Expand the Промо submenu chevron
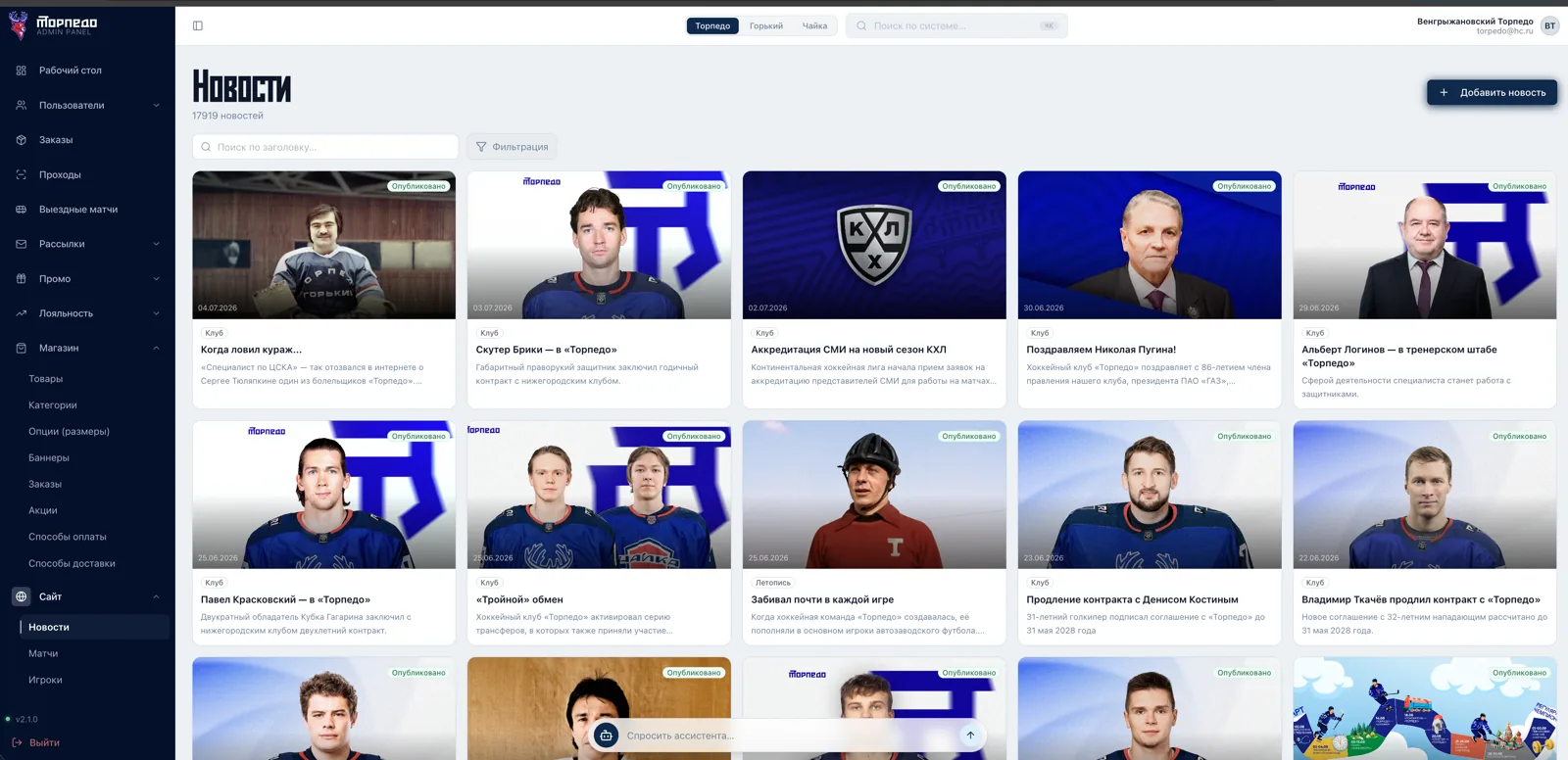Image resolution: width=1568 pixels, height=760 pixels. (x=156, y=279)
